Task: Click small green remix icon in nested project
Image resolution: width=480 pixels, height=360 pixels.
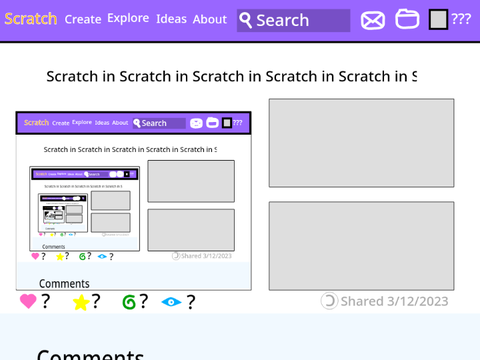Action: tap(82, 257)
